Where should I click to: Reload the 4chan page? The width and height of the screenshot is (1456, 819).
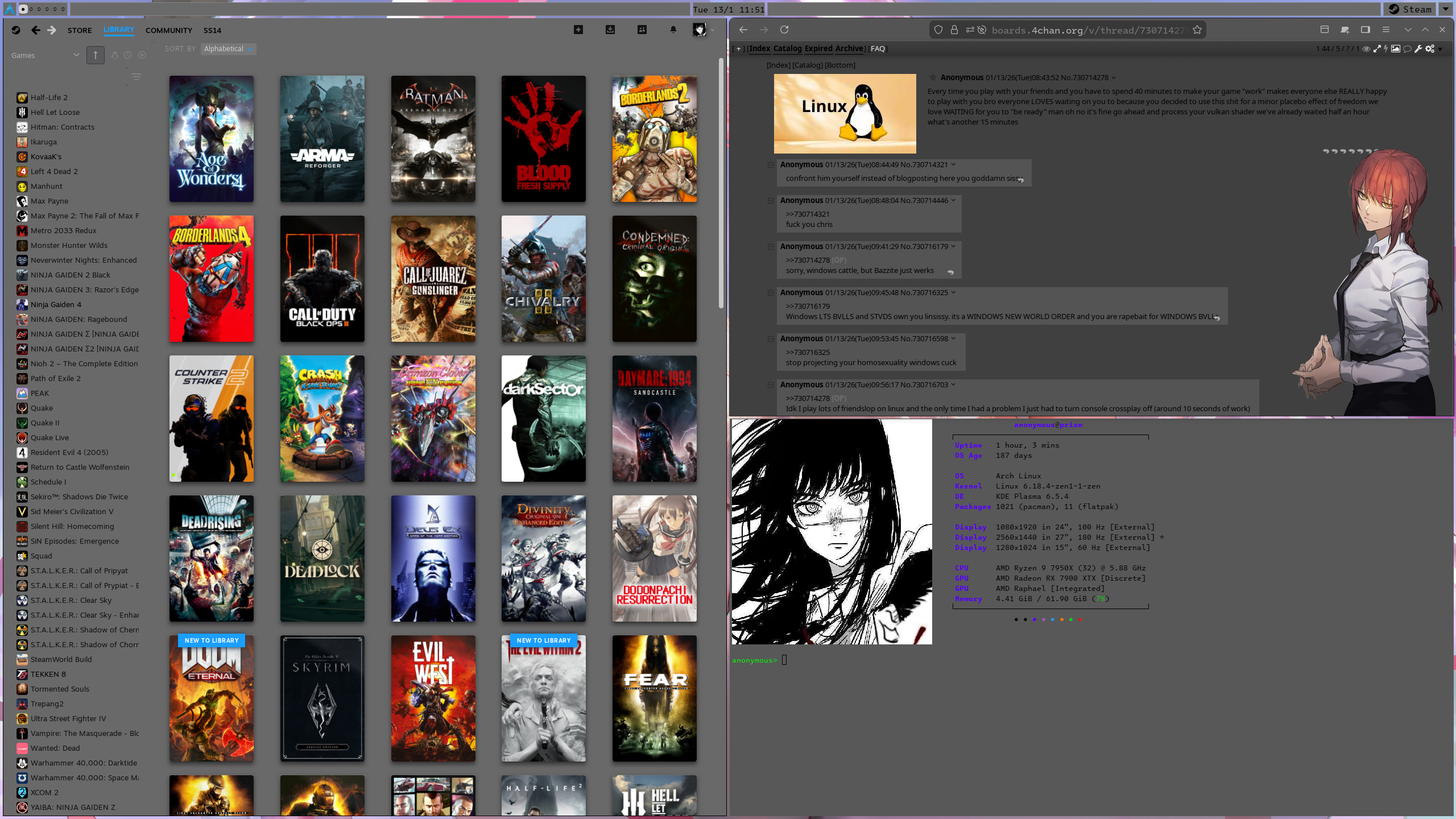coord(784,30)
